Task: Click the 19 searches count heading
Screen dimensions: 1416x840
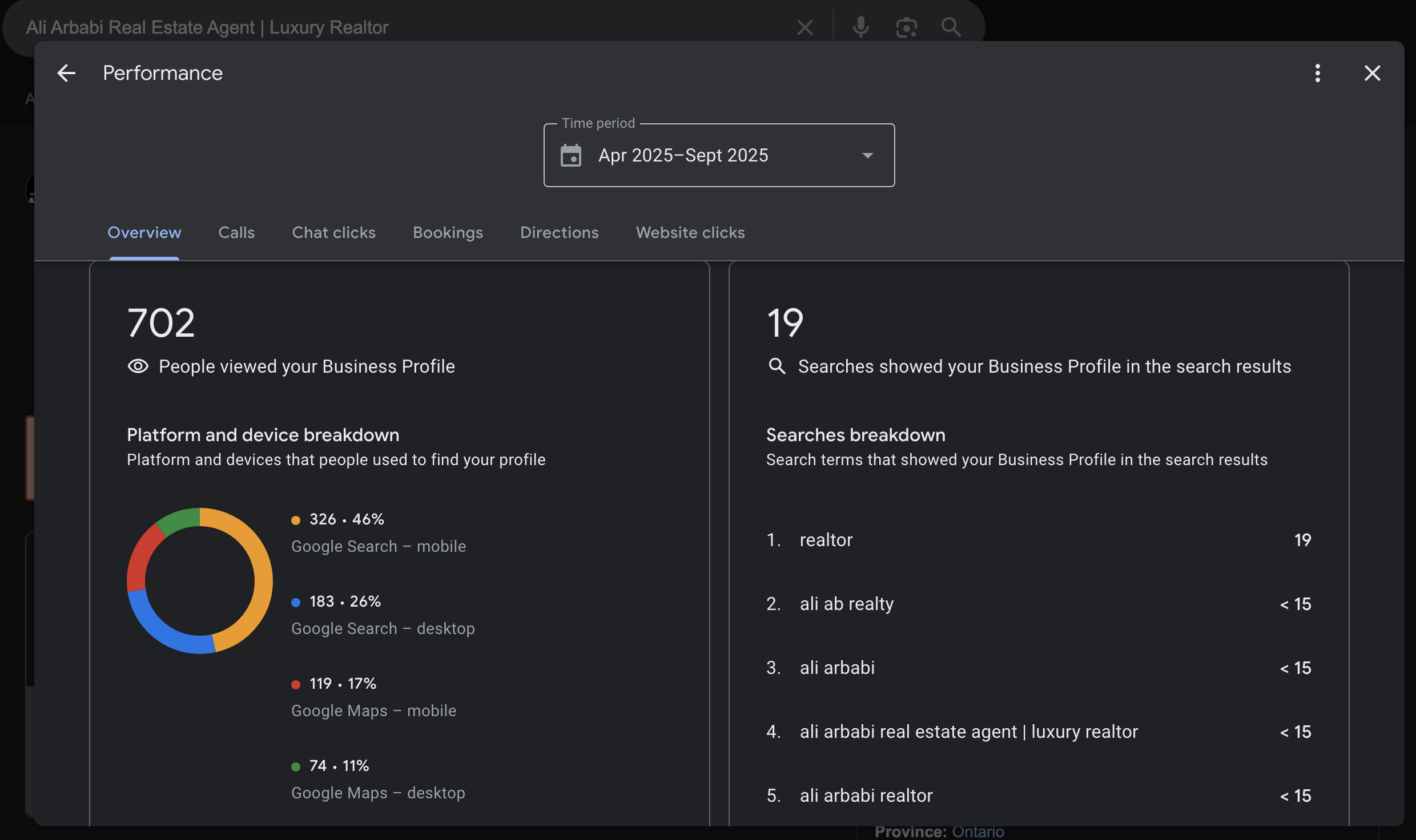Action: point(785,323)
